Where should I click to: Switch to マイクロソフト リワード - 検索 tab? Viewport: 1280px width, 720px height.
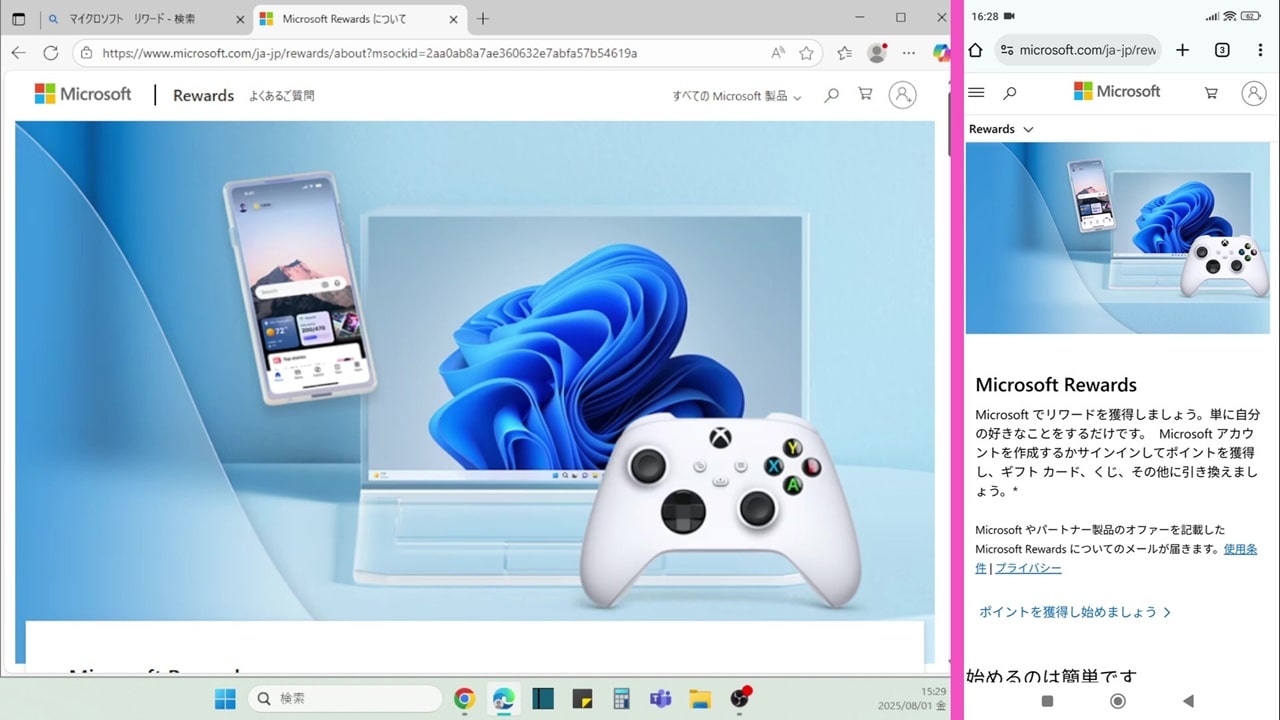(x=146, y=19)
